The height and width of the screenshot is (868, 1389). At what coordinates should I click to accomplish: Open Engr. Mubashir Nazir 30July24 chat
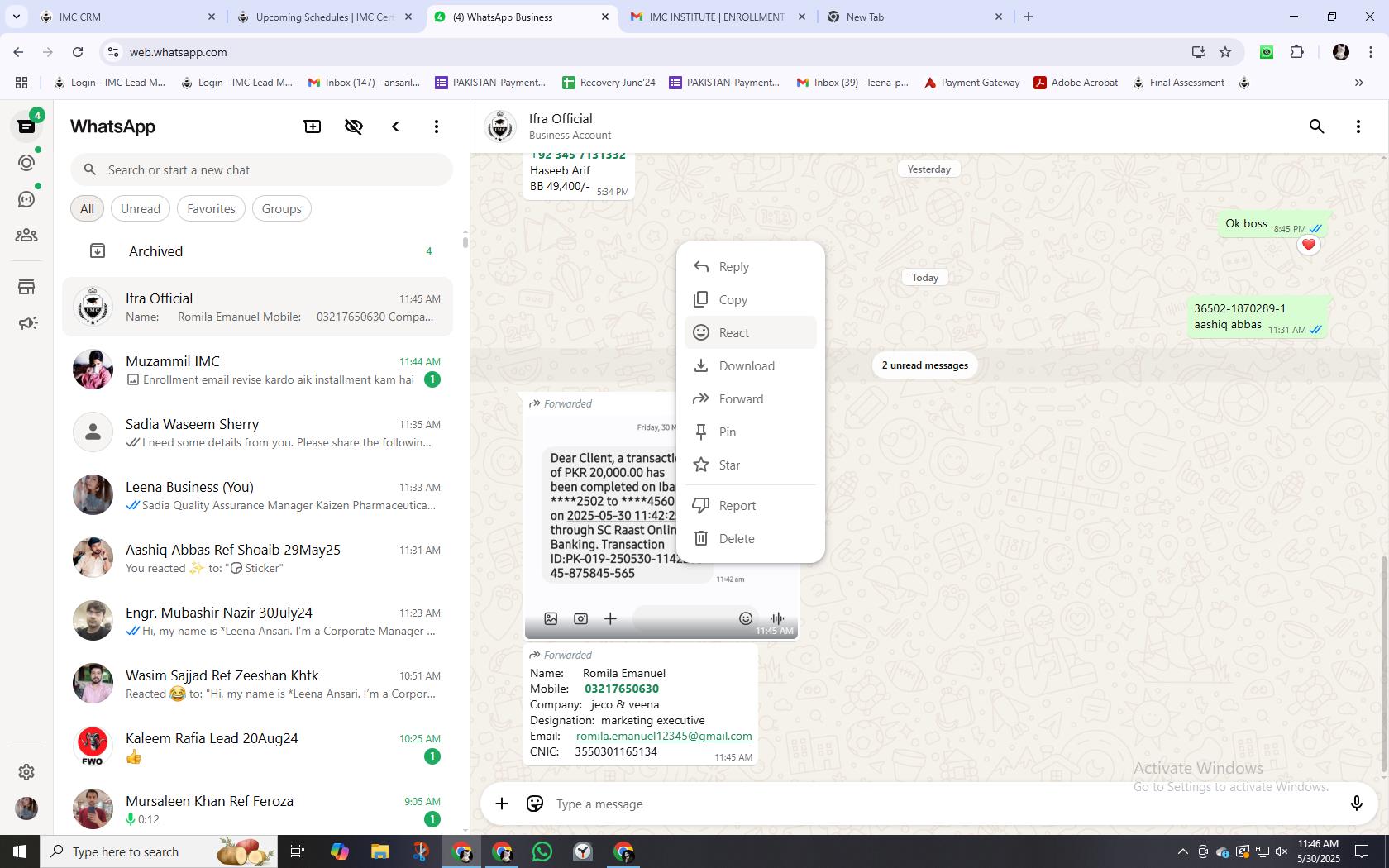pos(258,621)
